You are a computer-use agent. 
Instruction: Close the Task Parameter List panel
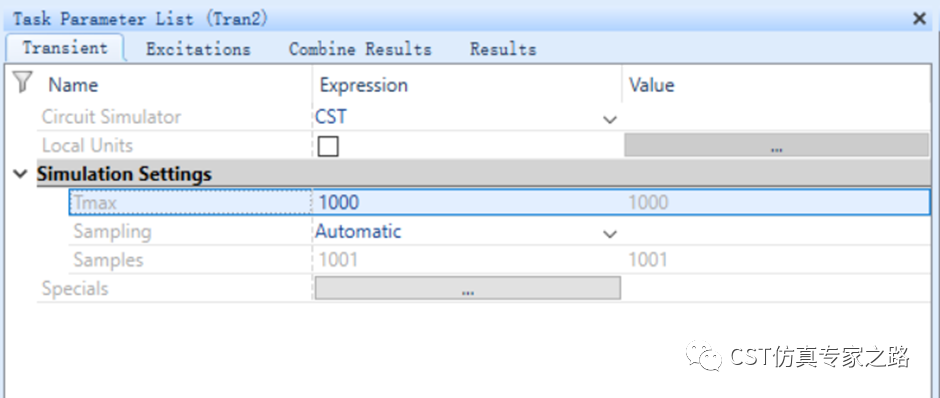(x=919, y=19)
